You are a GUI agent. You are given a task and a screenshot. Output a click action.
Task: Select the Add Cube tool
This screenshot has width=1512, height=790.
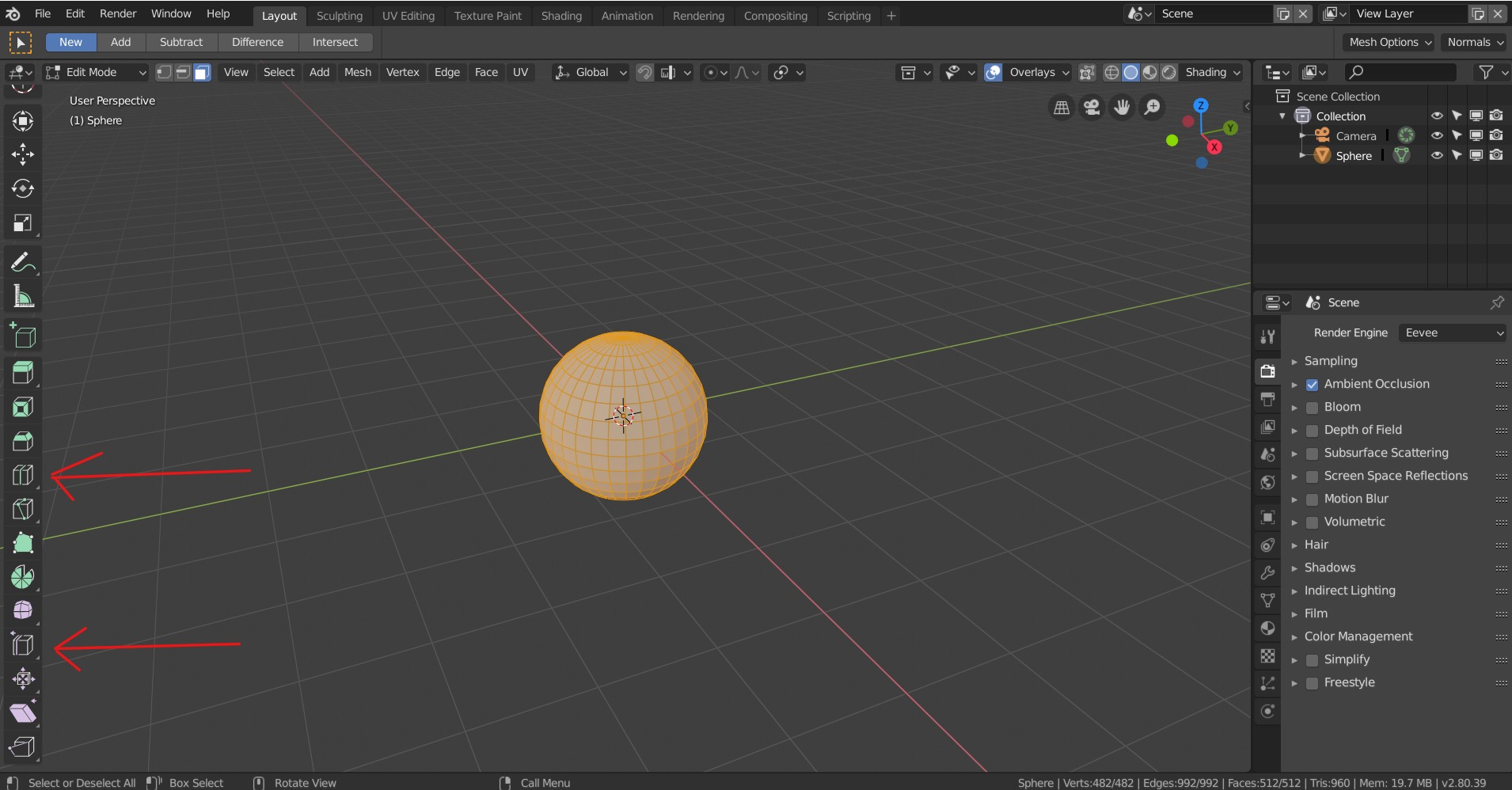pyautogui.click(x=23, y=336)
